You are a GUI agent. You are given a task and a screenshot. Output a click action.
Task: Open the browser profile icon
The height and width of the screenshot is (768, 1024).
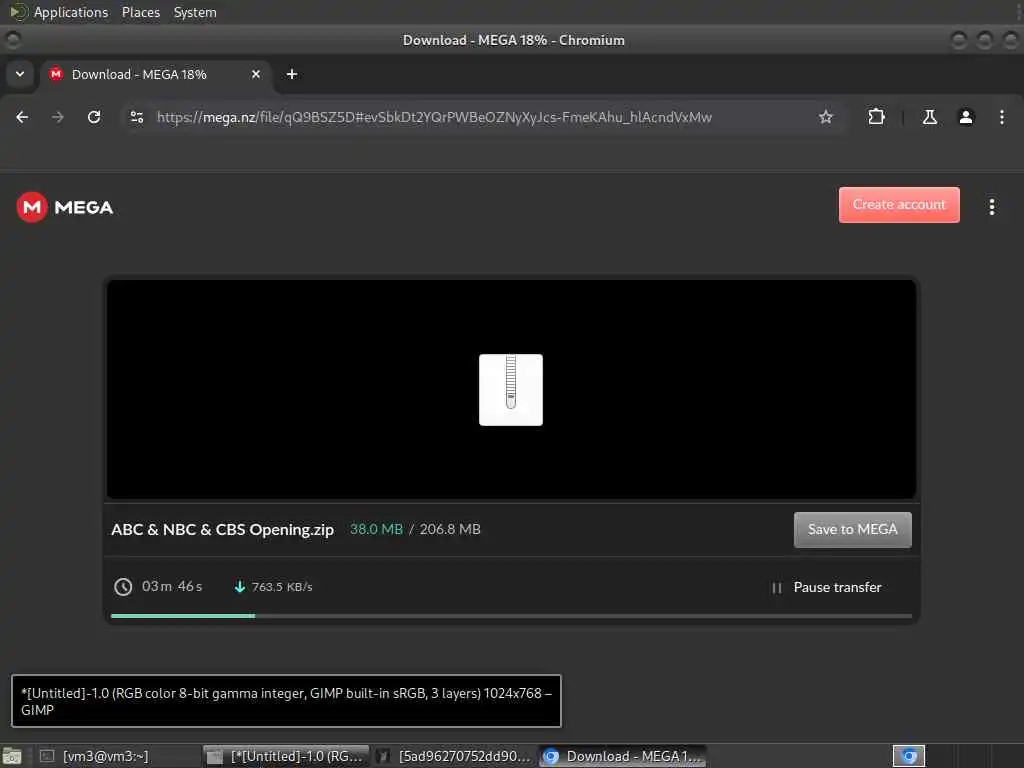click(966, 117)
